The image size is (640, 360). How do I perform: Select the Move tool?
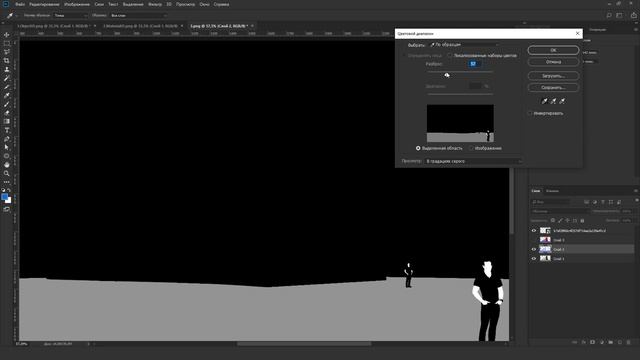7,35
